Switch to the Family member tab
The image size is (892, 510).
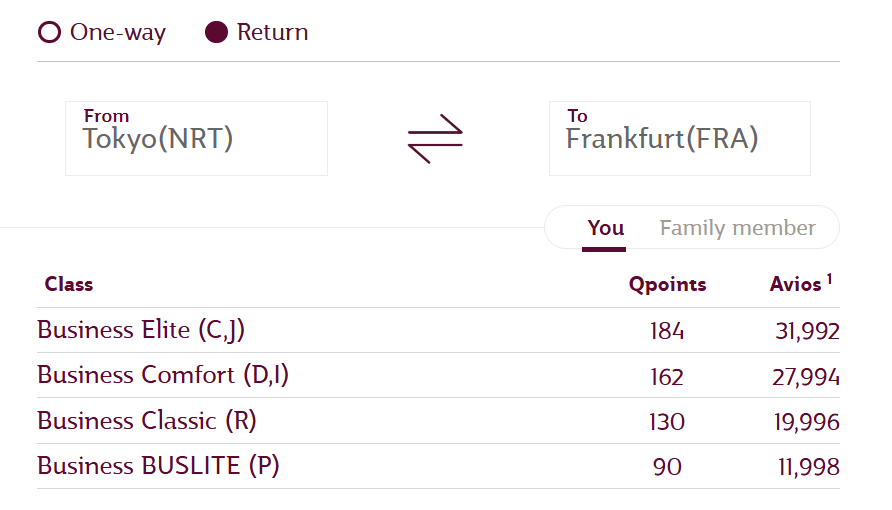[737, 228]
